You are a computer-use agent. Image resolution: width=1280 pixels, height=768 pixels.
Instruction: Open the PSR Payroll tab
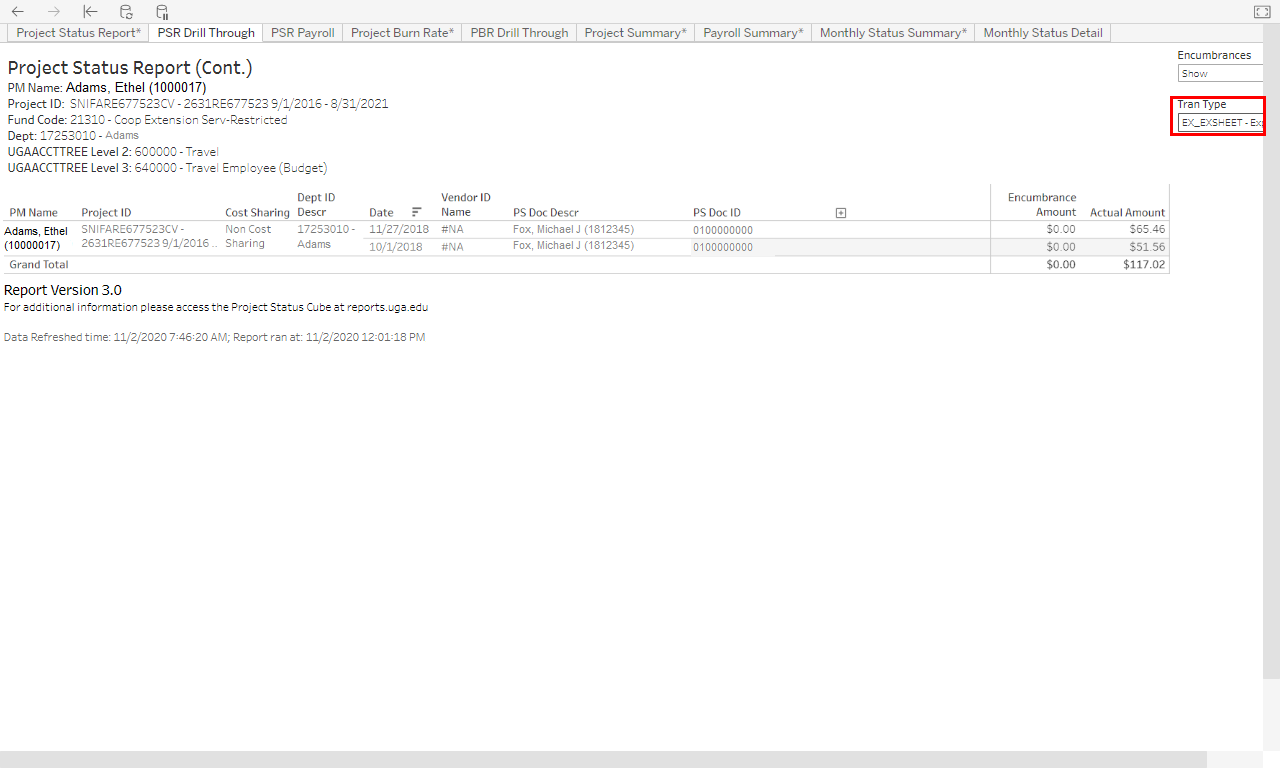[x=303, y=33]
